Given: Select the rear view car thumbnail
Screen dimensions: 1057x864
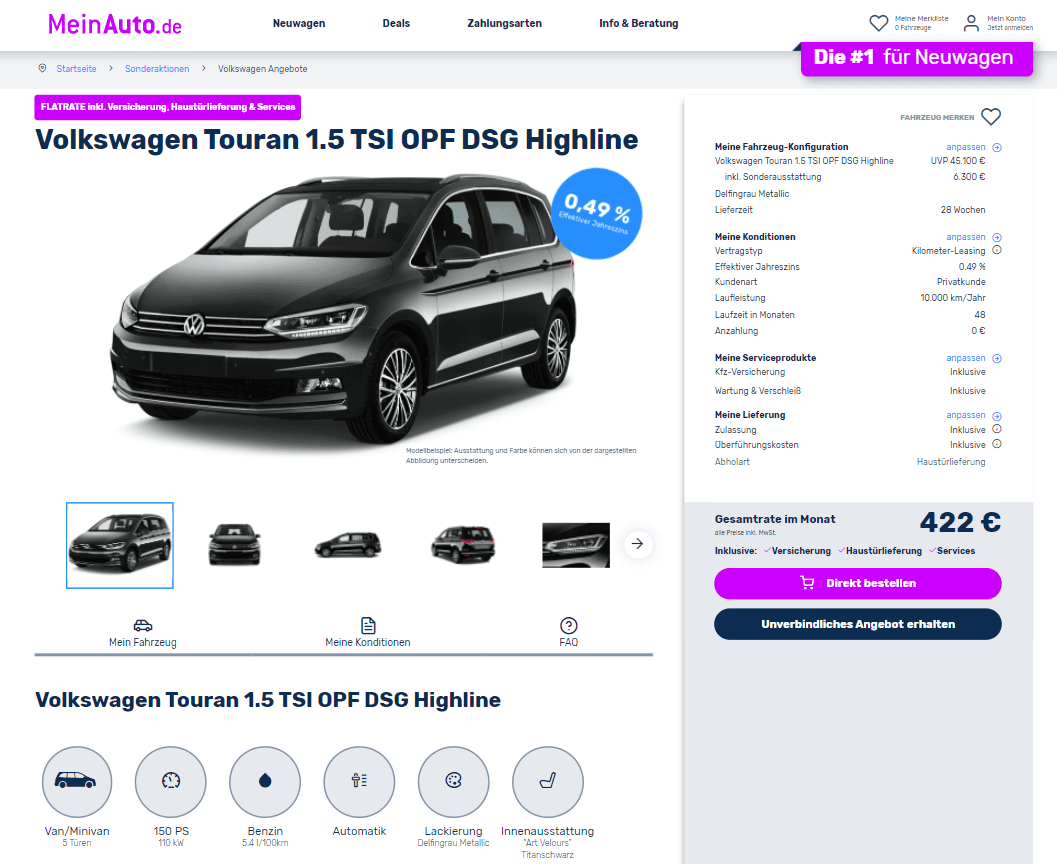Looking at the screenshot, I should [463, 545].
